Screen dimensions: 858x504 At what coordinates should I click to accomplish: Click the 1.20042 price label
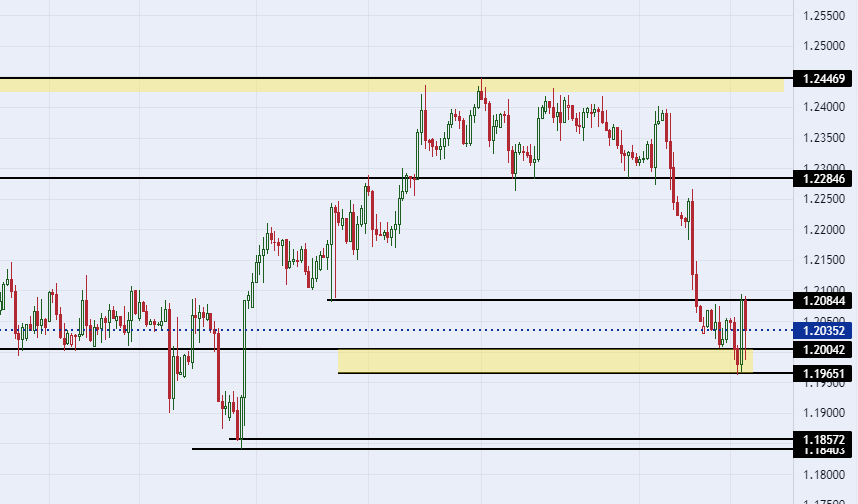pyautogui.click(x=822, y=350)
